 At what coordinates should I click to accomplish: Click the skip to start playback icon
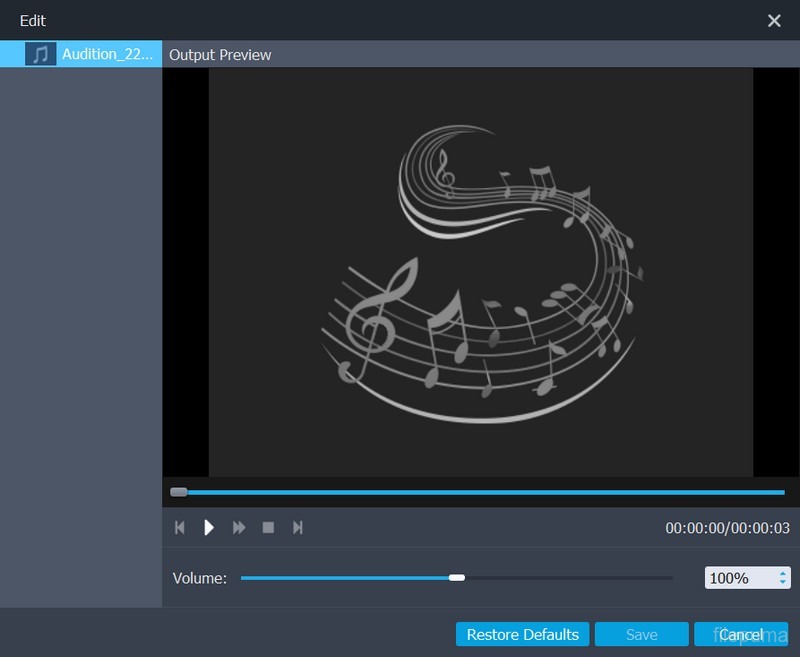(x=180, y=527)
